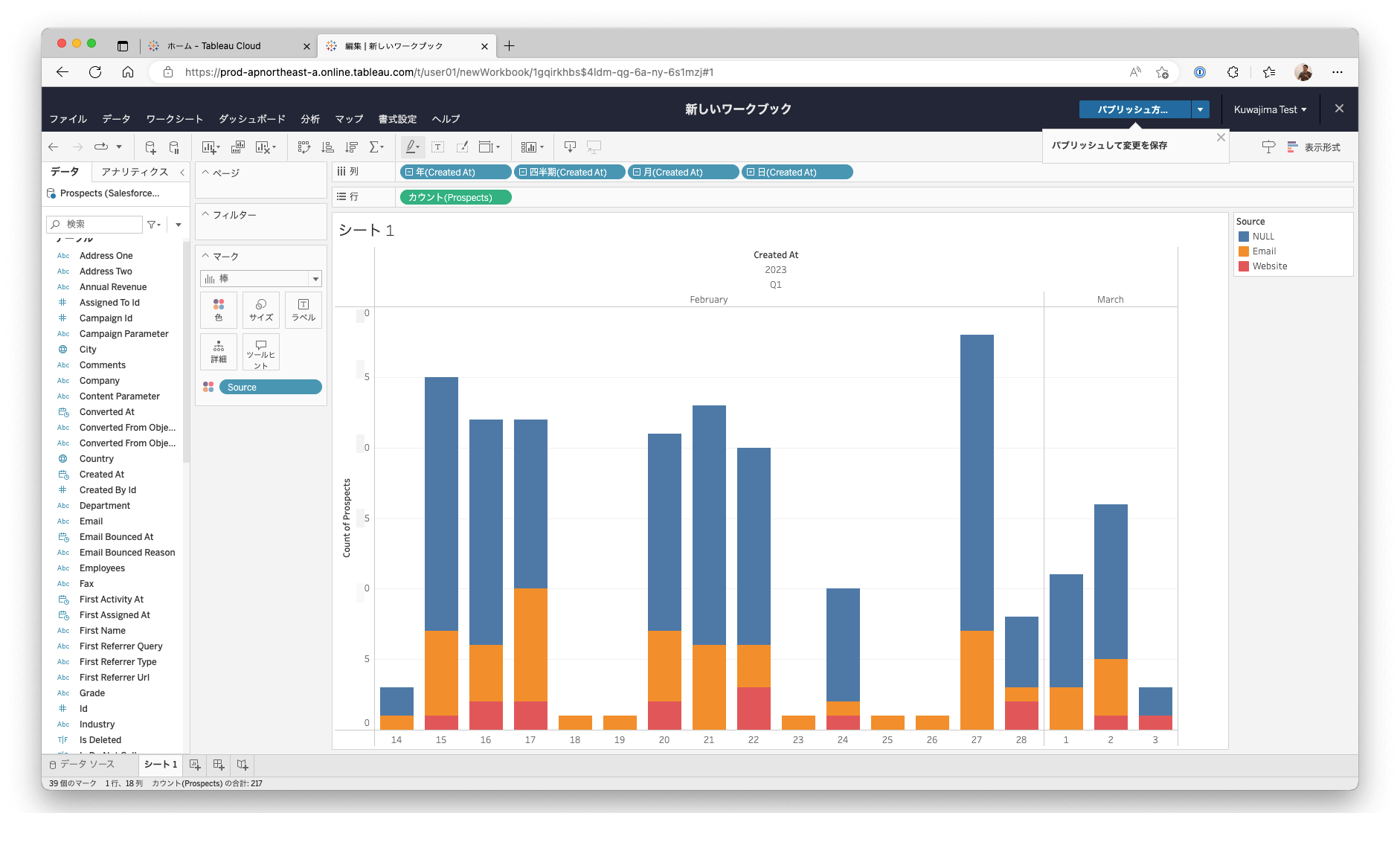Viewport: 1400px width, 845px height.
Task: Click the Detail (詳細) mark card
Action: tap(219, 352)
